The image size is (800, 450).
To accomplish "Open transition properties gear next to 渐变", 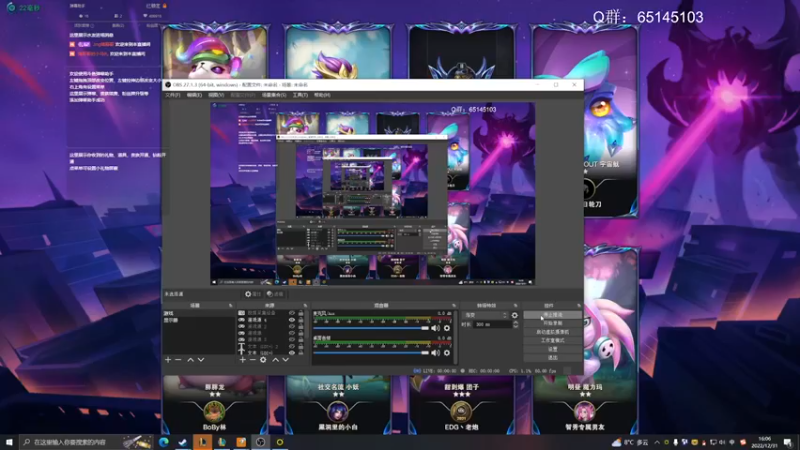I will tap(514, 315).
